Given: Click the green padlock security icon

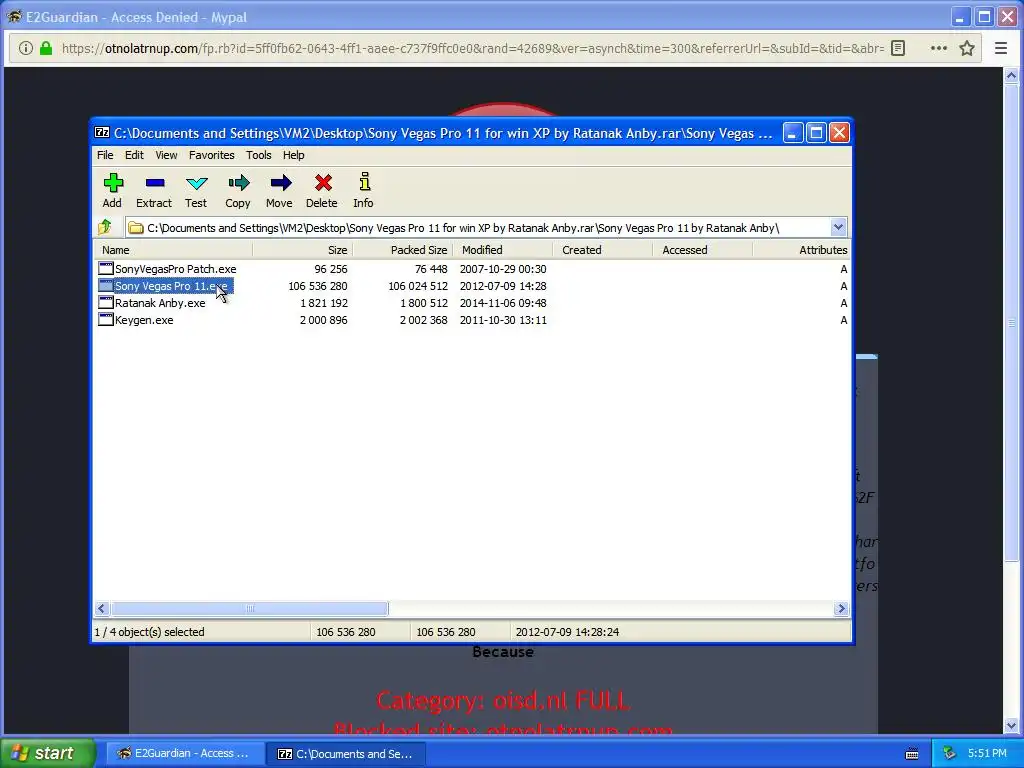Looking at the screenshot, I should [x=46, y=48].
